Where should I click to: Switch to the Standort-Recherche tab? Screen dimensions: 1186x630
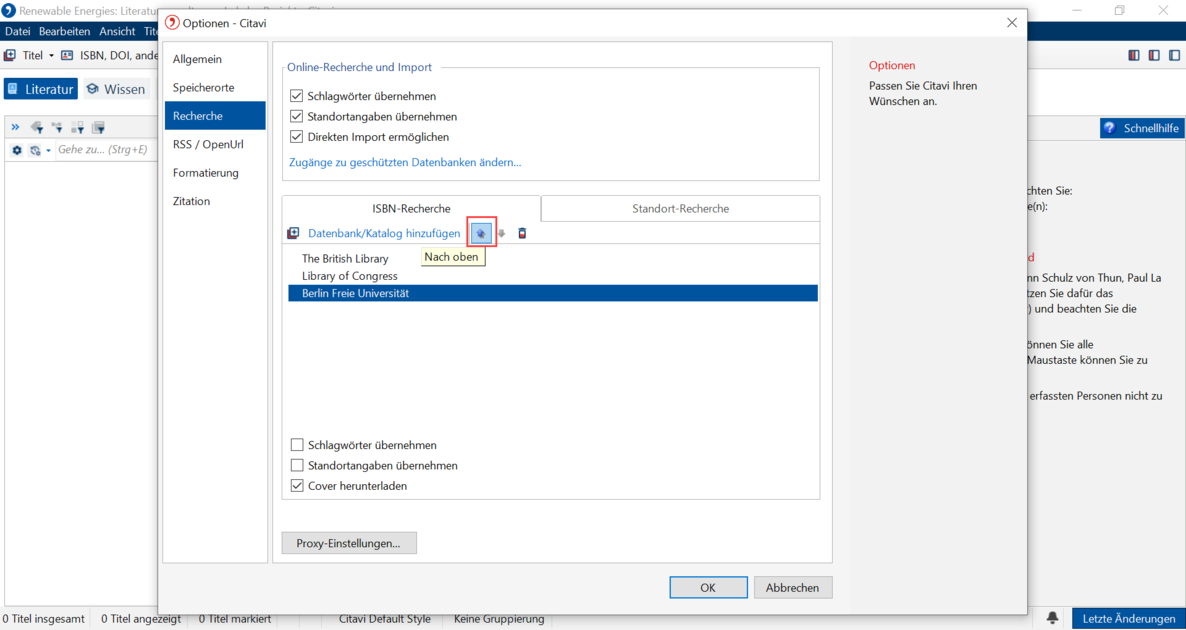tap(681, 208)
